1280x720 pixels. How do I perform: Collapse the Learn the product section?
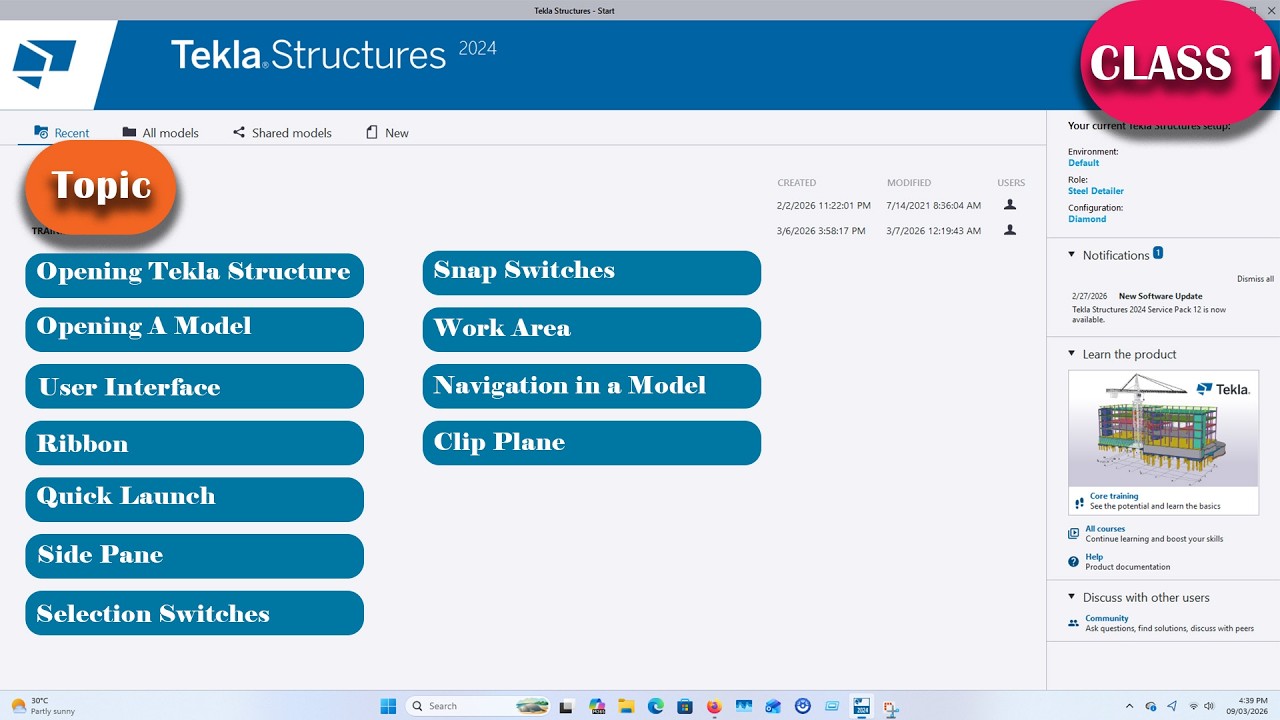1072,353
